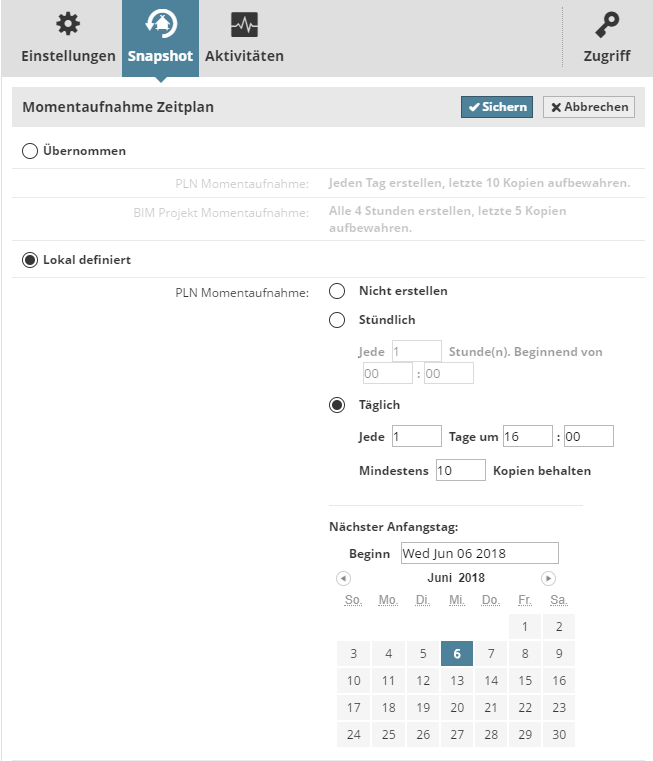Select the Übernommen radio option

click(30, 151)
